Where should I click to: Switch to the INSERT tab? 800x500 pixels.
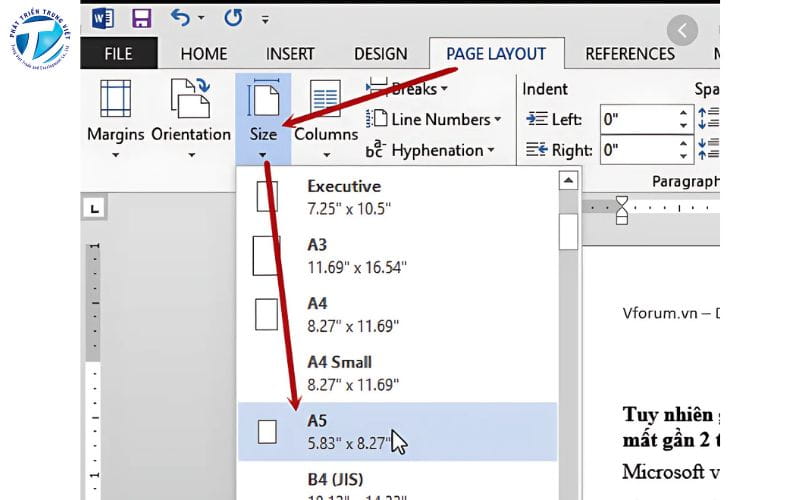tap(290, 54)
